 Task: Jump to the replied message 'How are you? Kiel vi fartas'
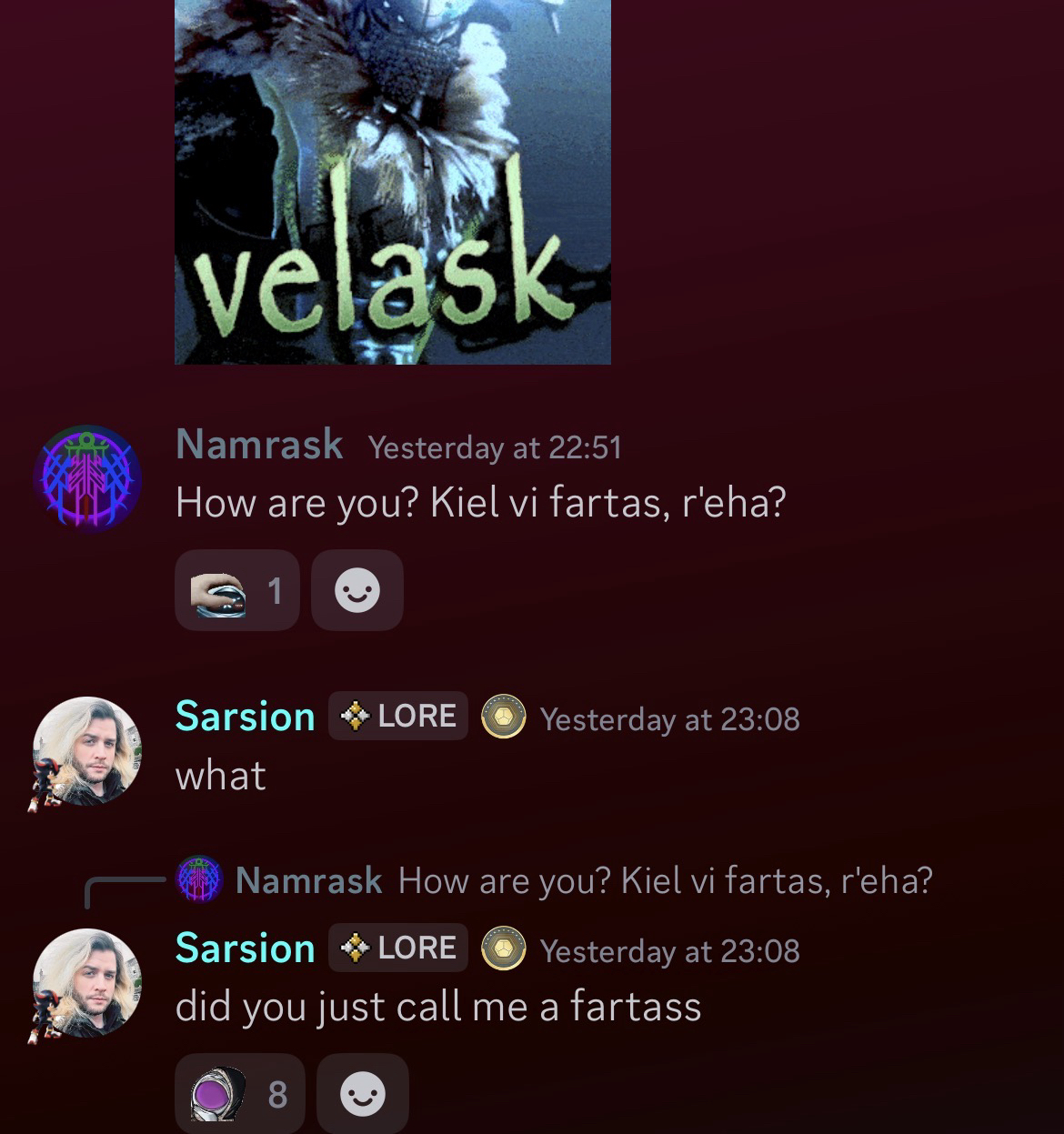(x=666, y=880)
